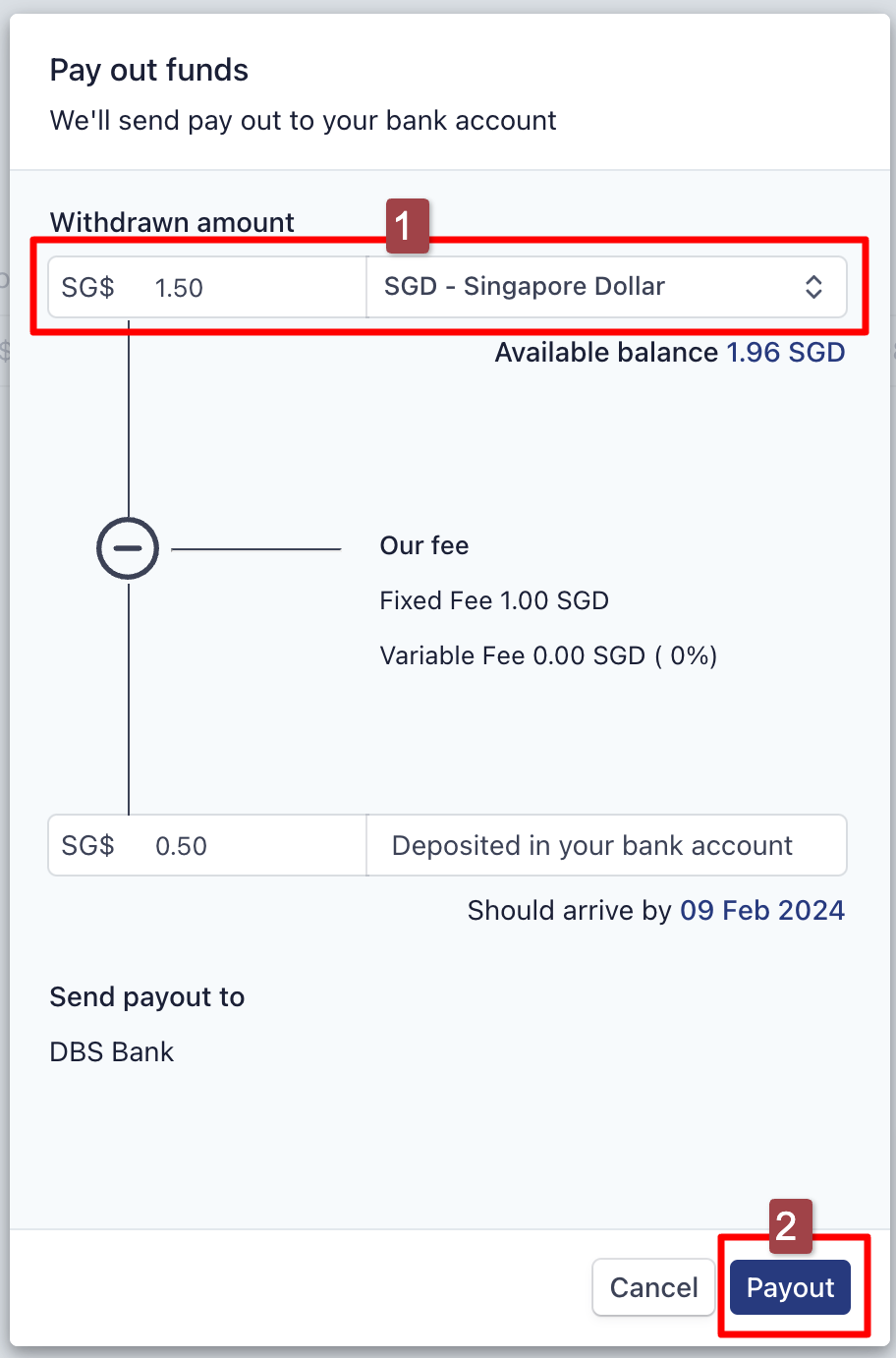The width and height of the screenshot is (896, 1358).
Task: Click the "Withdrawn amount" label
Action: pyautogui.click(x=172, y=222)
